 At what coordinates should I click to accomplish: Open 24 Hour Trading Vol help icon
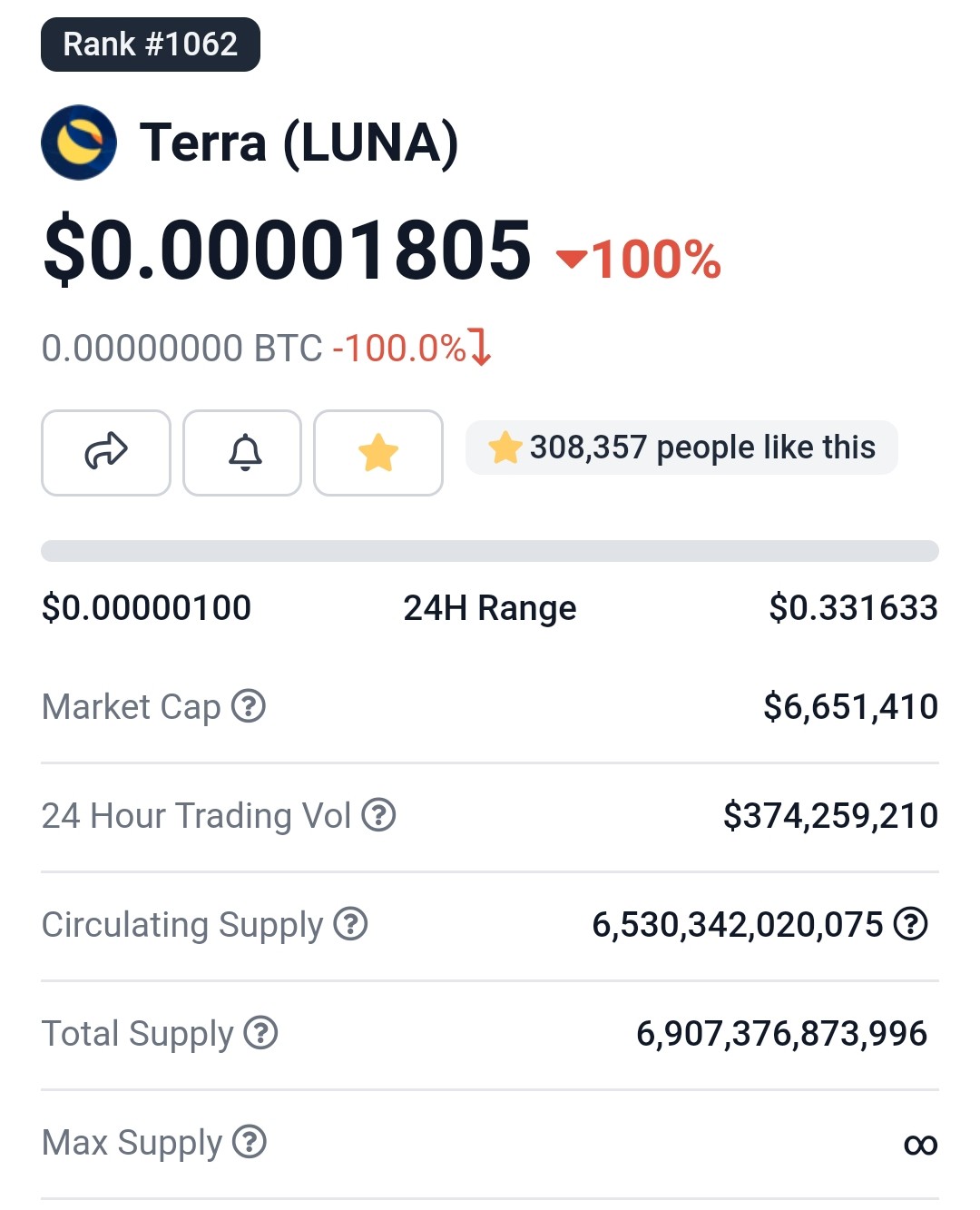tap(378, 814)
